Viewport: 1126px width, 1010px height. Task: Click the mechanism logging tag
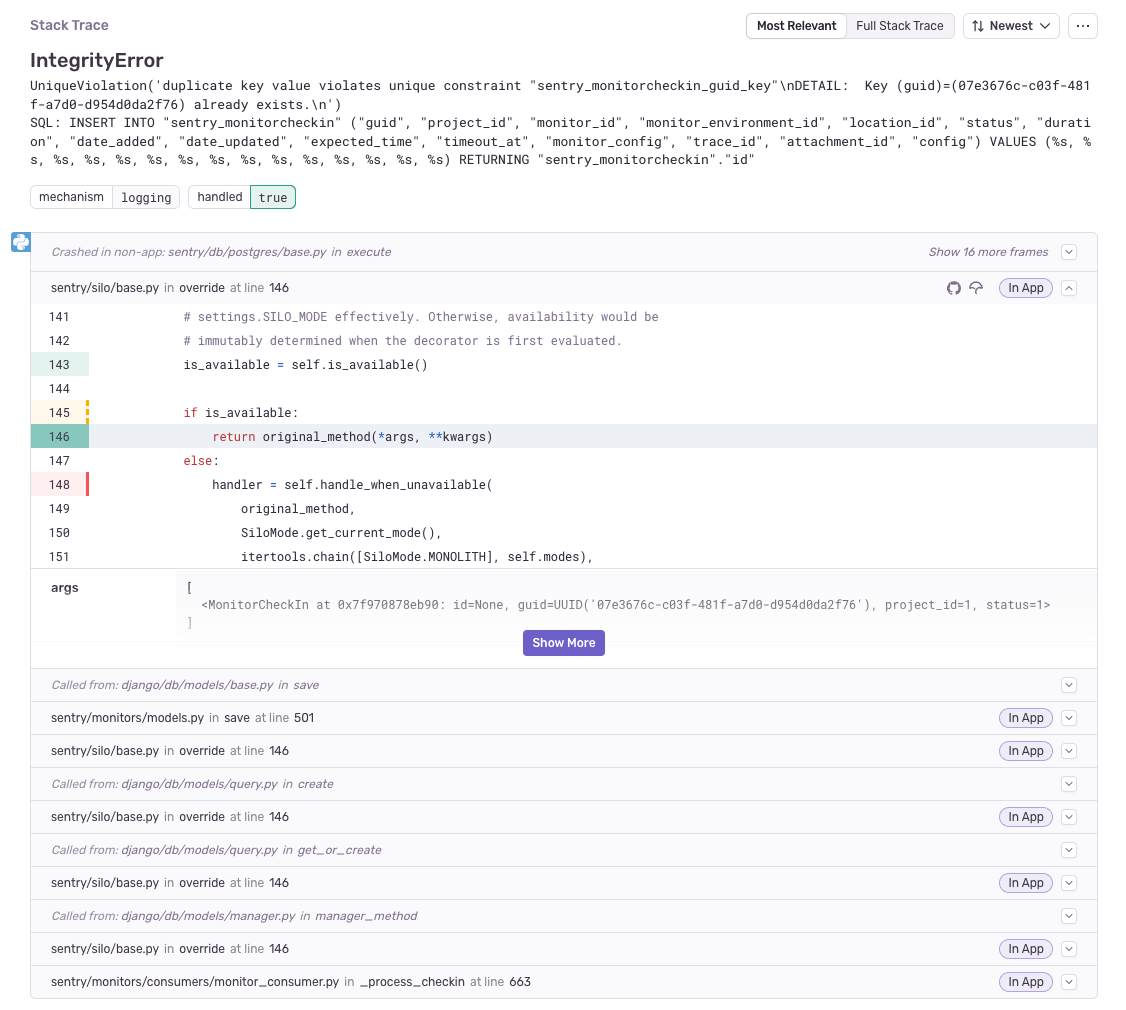coord(105,197)
